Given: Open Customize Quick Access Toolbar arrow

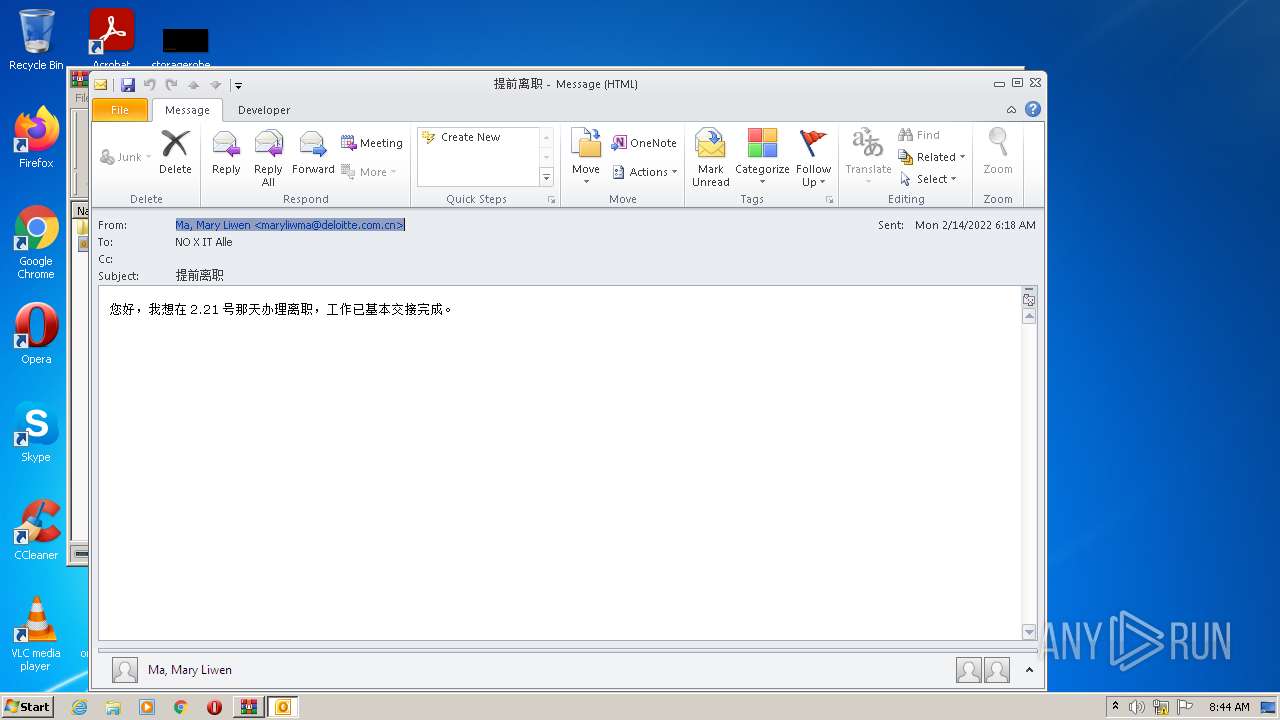Looking at the screenshot, I should [x=238, y=86].
